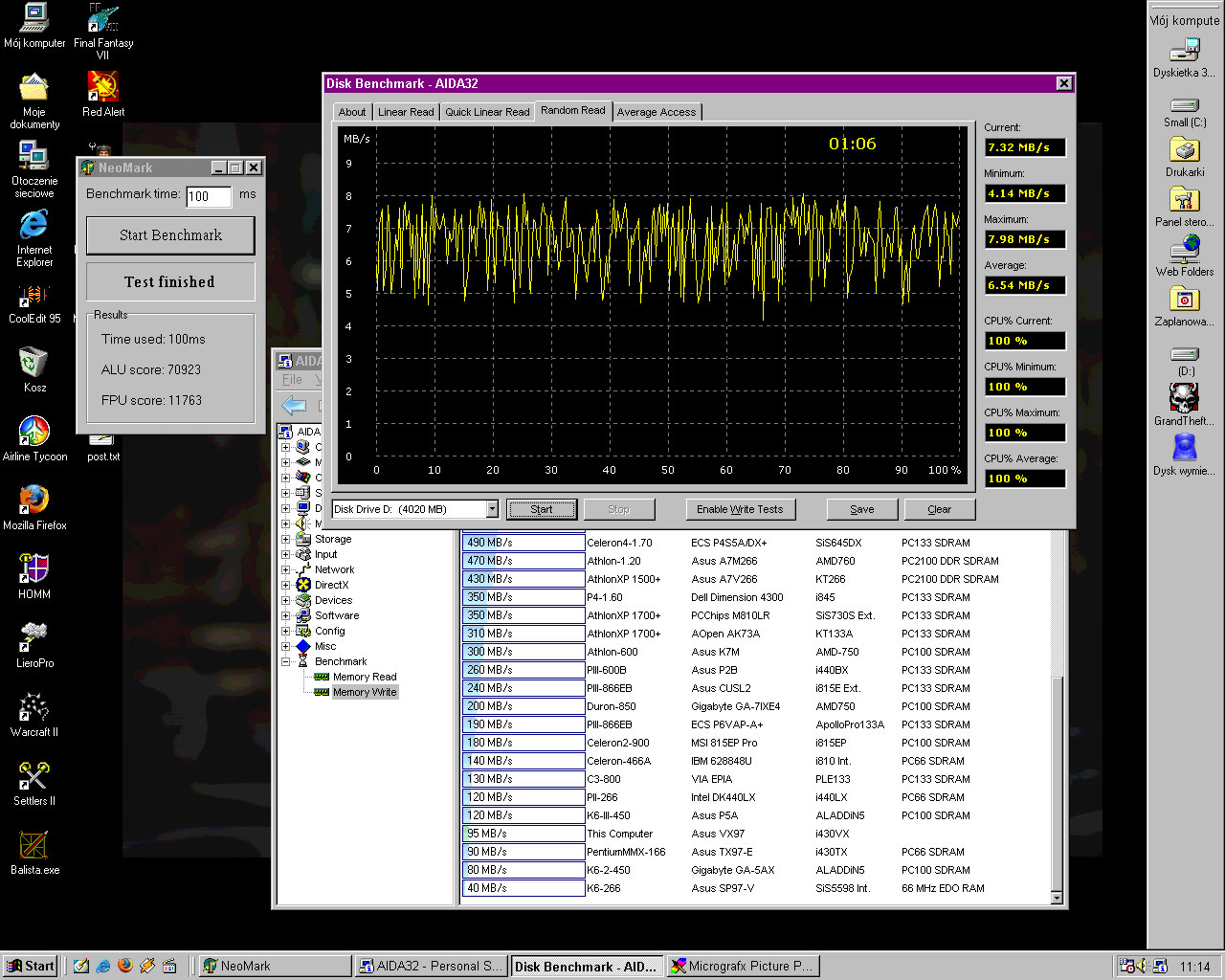Screen dimensions: 1225x980
Task: Click the 95 MB/s This Computer row
Action: 756,834
